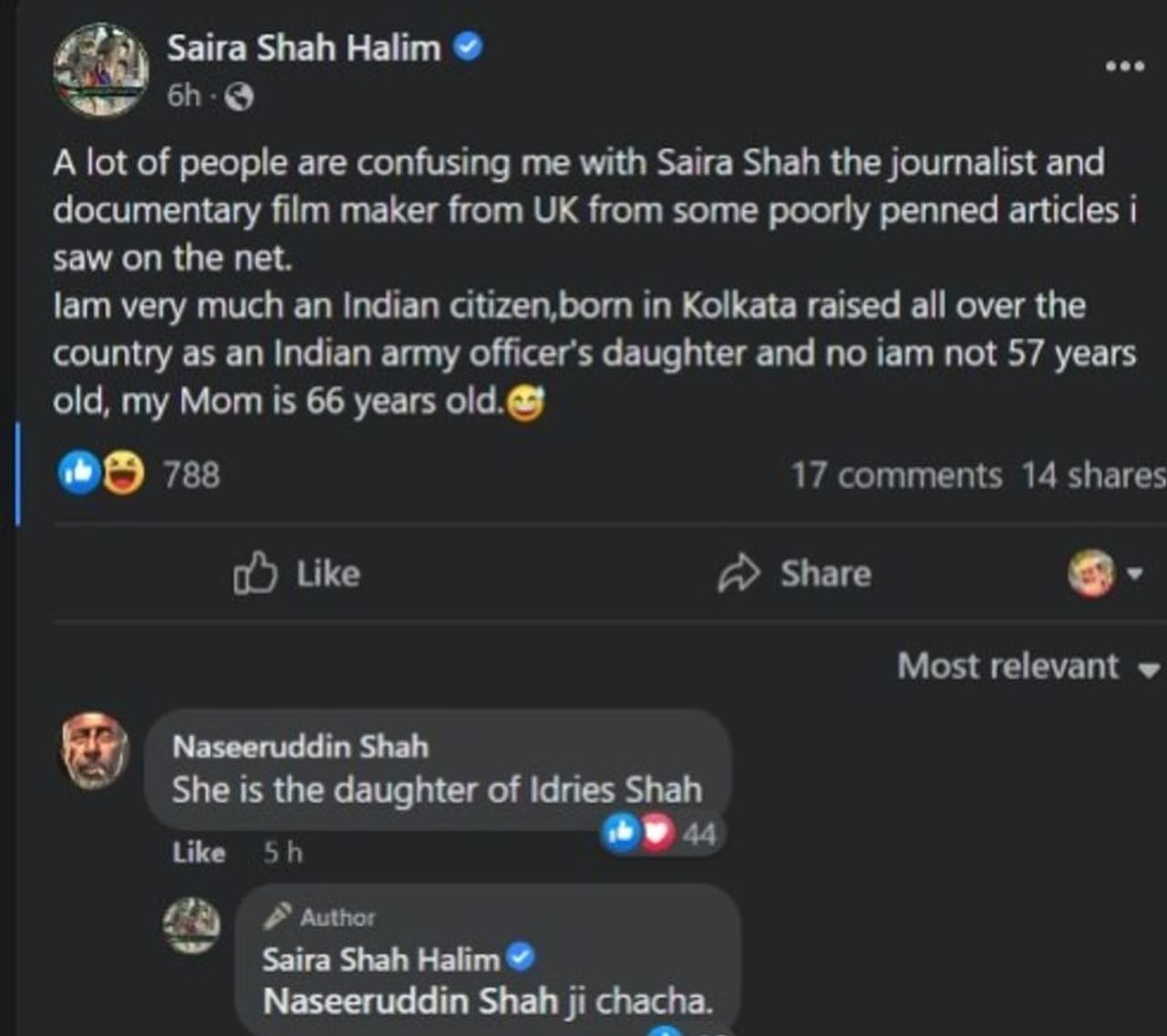The height and width of the screenshot is (1036, 1167).
Task: Open the three-dot post options menu
Action: (x=1123, y=66)
